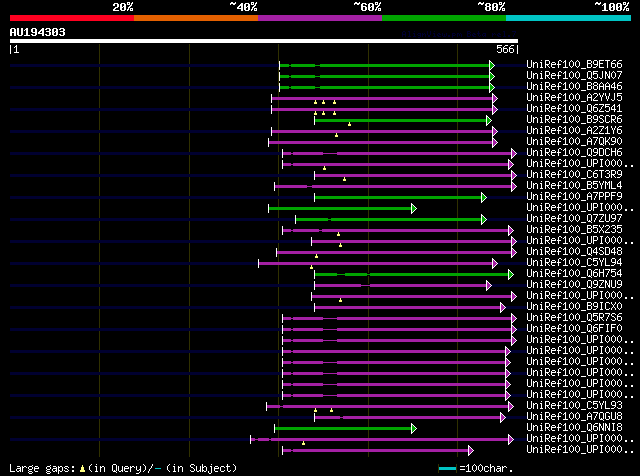This screenshot has height=476, width=640.
Task: Select the UniRef100_A7QK90 label
Action: click(x=574, y=141)
